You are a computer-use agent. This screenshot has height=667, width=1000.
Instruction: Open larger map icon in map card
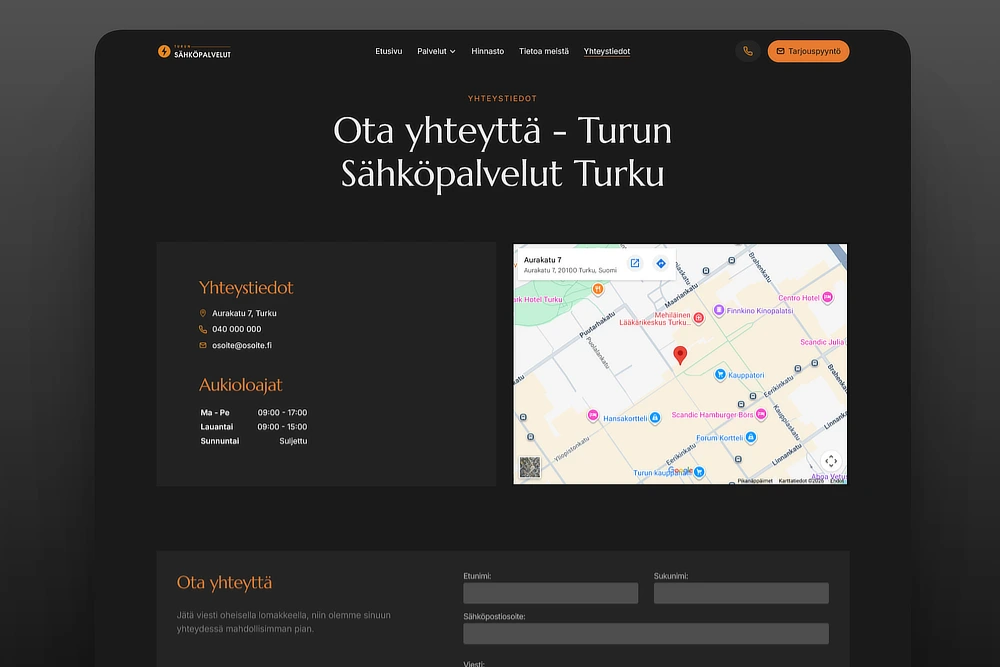point(635,263)
